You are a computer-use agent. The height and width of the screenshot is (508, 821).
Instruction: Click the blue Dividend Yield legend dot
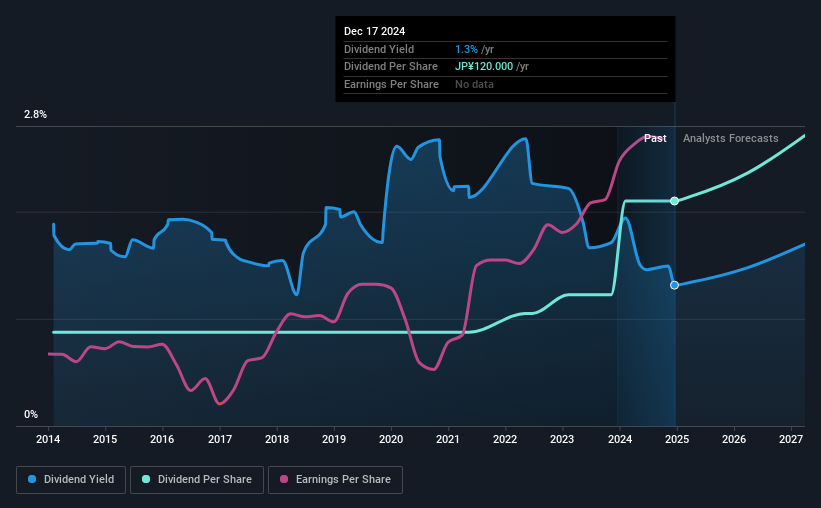point(32,479)
